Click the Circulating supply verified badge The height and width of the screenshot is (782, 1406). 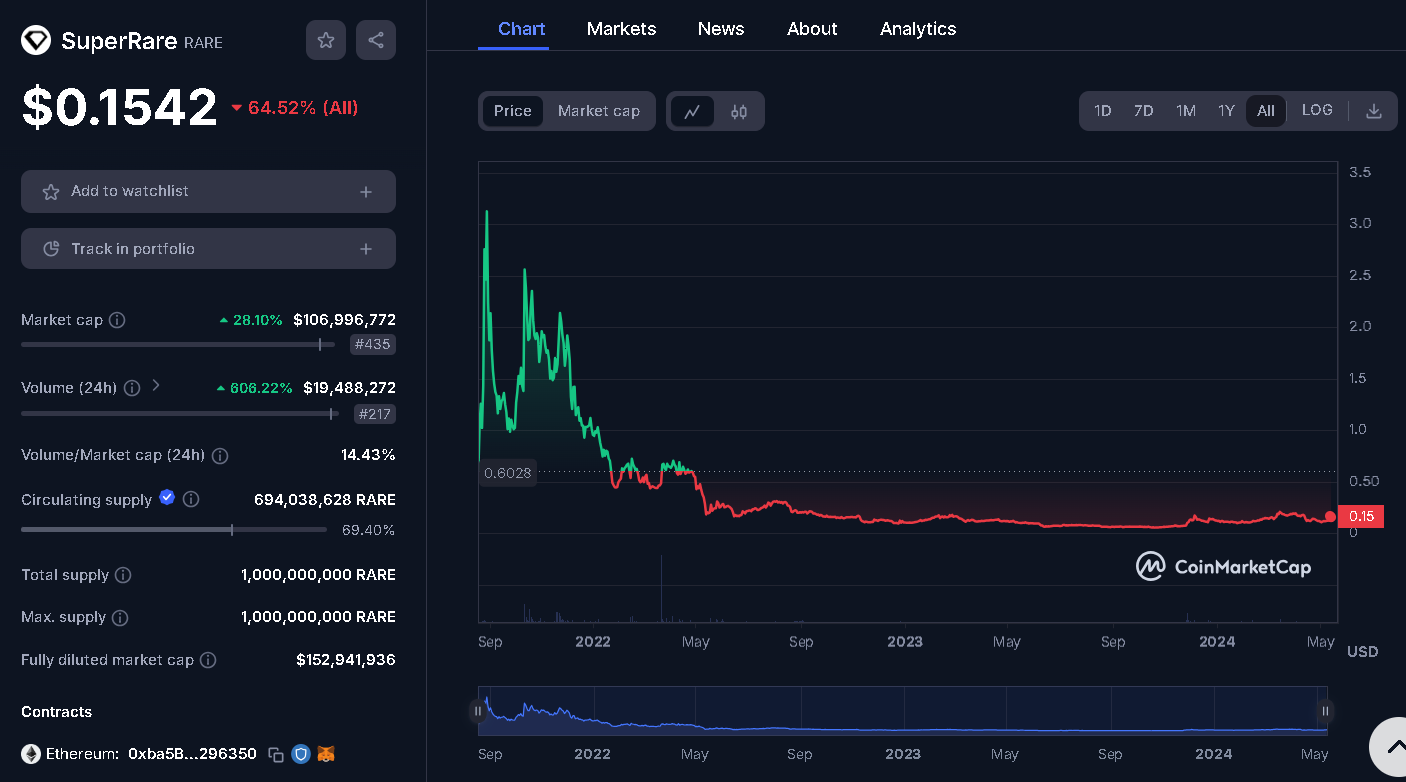[x=167, y=497]
